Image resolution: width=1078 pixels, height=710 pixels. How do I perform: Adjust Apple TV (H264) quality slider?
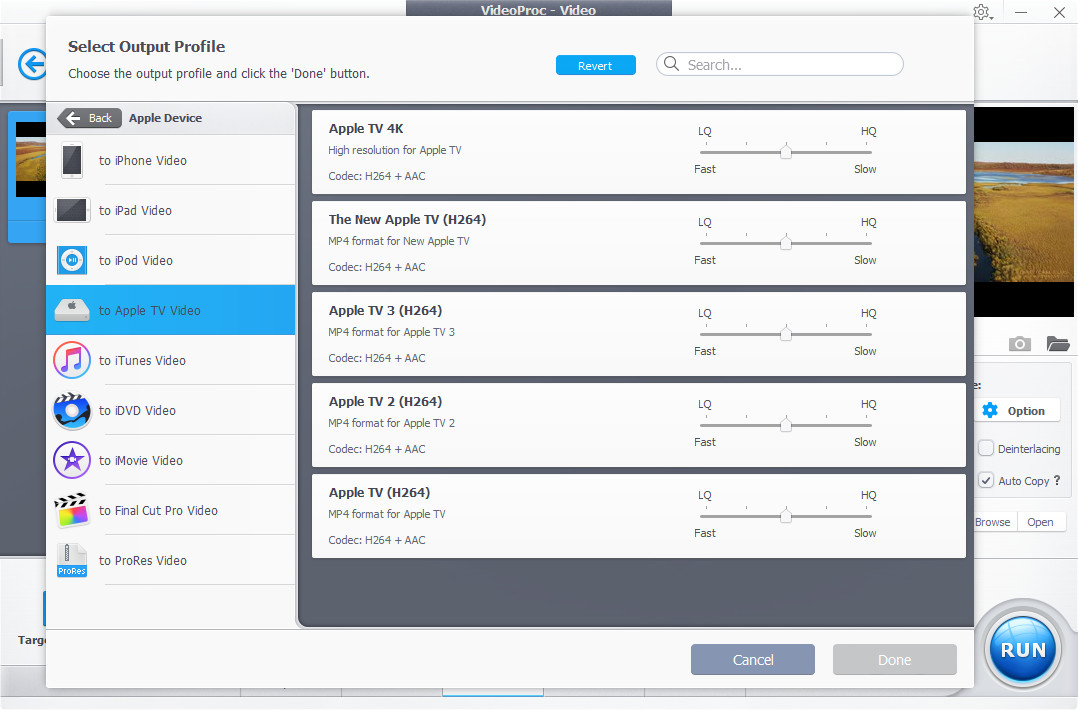tap(786, 515)
